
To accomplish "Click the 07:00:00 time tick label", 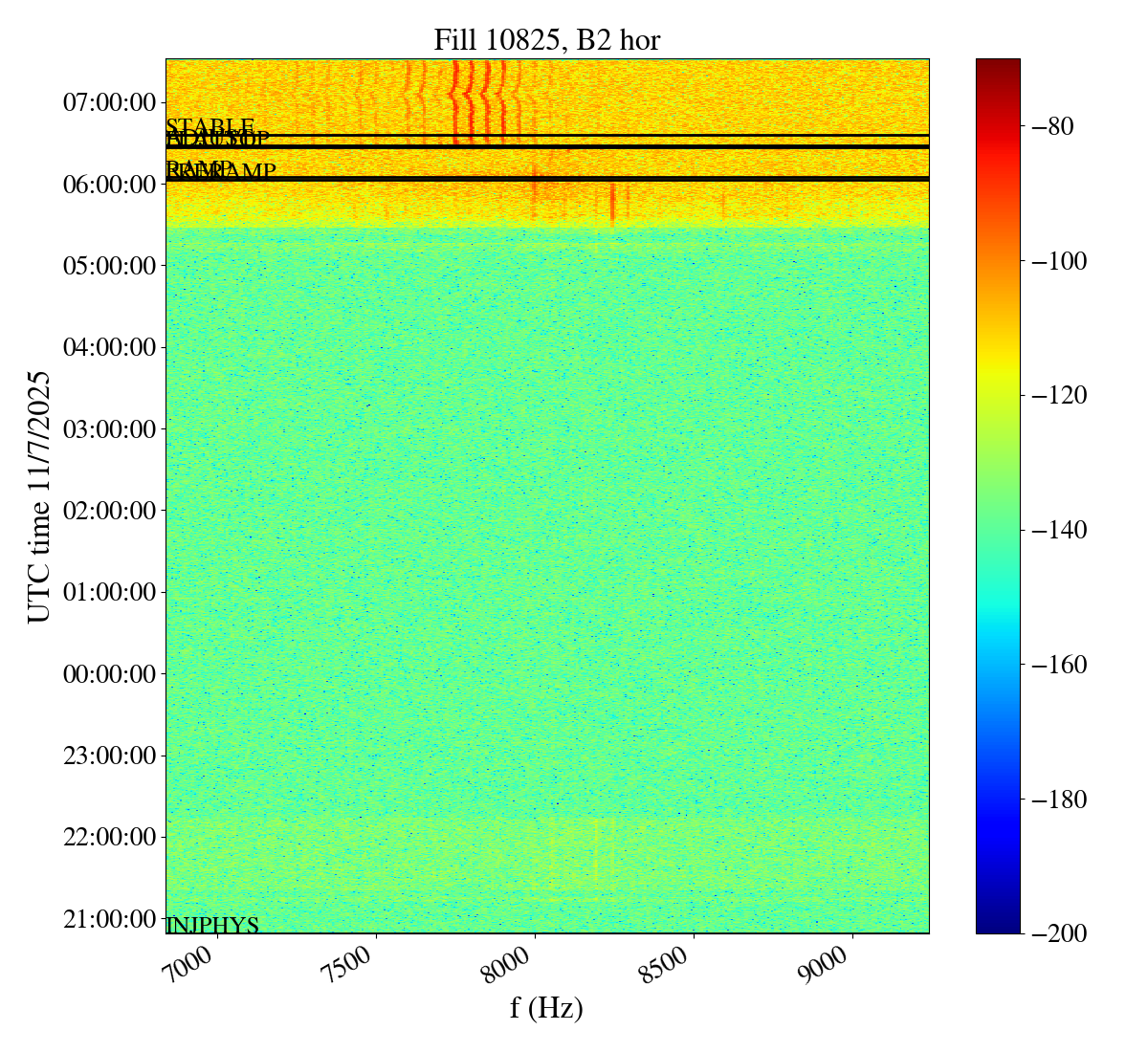I will (108, 101).
